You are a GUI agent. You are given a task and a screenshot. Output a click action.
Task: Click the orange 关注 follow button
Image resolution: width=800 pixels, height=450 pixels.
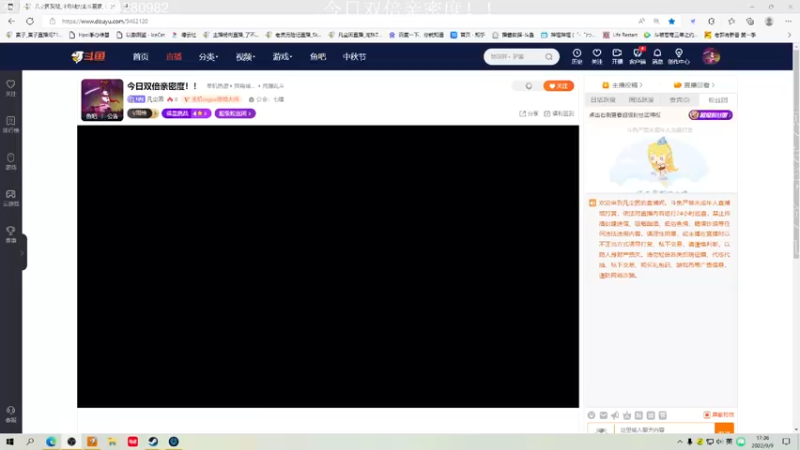point(559,86)
